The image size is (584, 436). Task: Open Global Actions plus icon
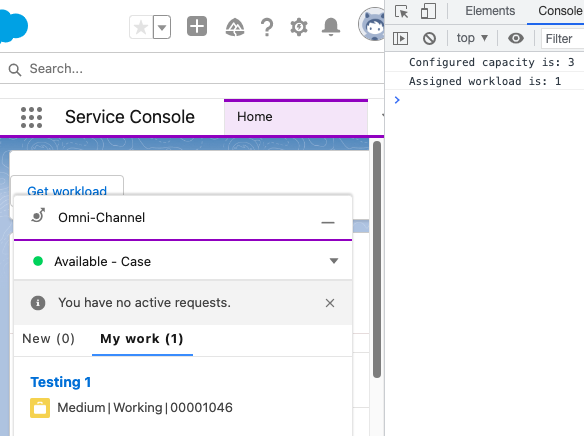point(197,26)
